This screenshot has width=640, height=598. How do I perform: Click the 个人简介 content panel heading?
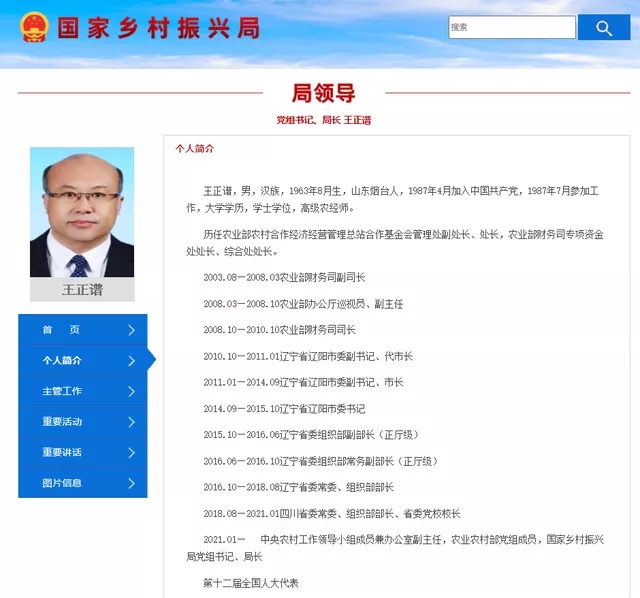pyautogui.click(x=194, y=148)
